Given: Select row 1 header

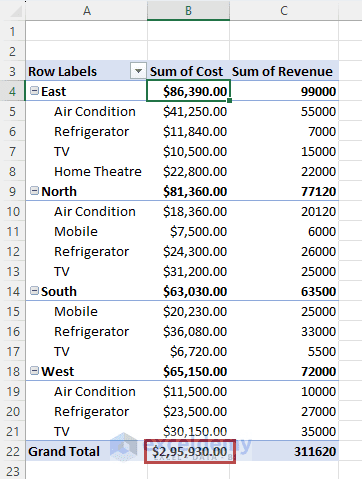Looking at the screenshot, I should point(13,31).
